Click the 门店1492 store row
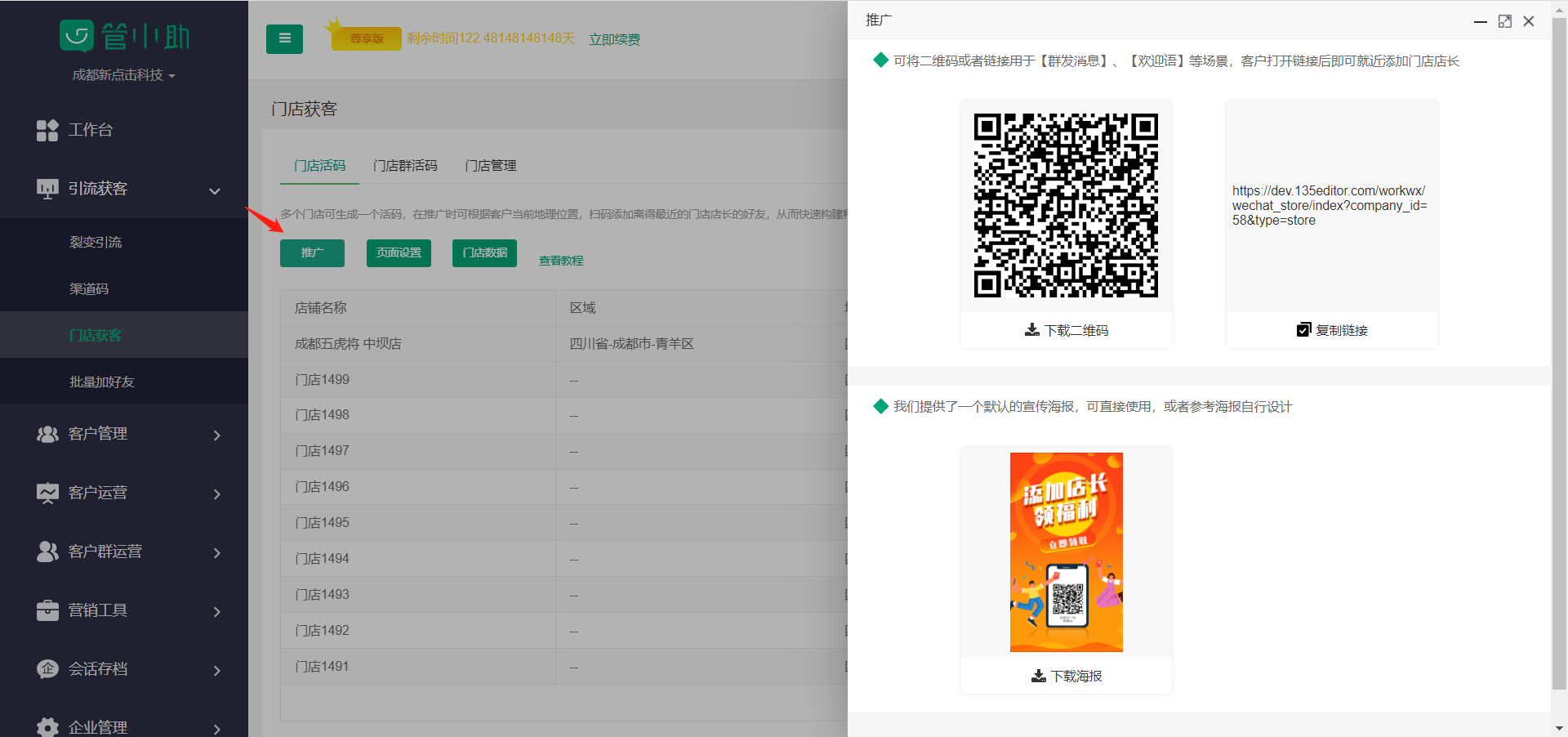The height and width of the screenshot is (737, 1568). (x=563, y=631)
